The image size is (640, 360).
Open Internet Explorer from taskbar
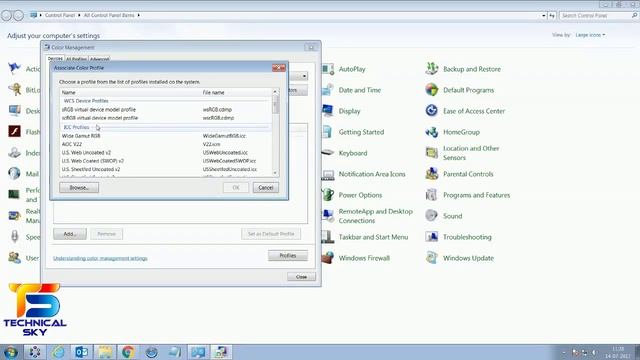pyautogui.click(x=58, y=352)
